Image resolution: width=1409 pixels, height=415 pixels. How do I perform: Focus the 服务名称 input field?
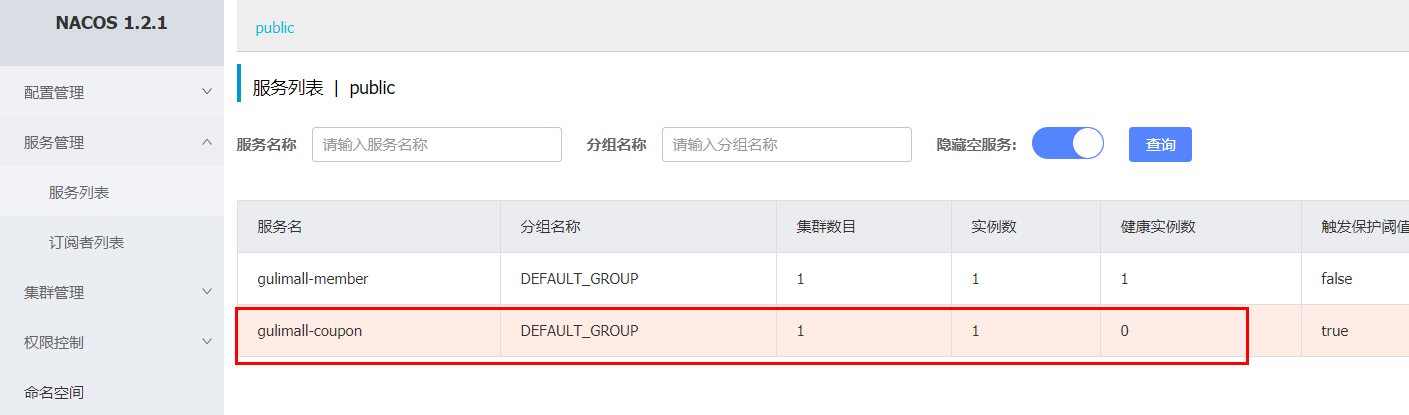pos(437,145)
